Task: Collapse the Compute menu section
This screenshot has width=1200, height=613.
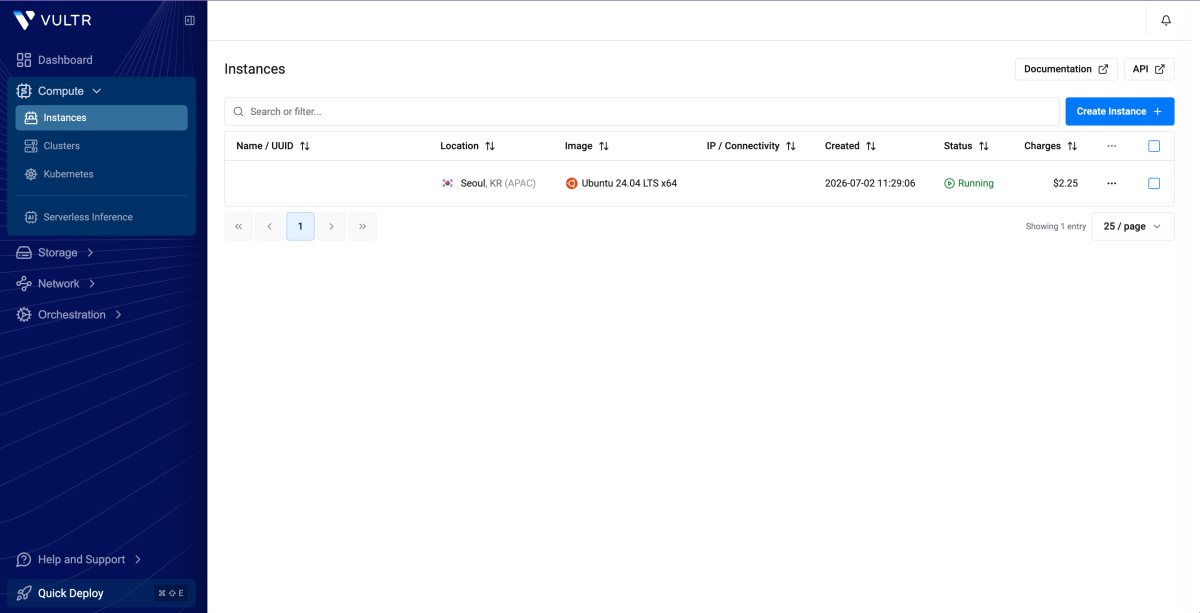Action: tap(97, 91)
